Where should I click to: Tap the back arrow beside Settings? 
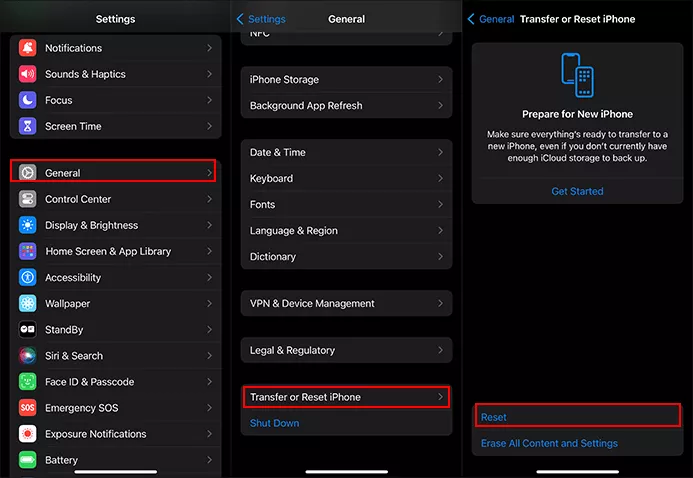(x=240, y=19)
